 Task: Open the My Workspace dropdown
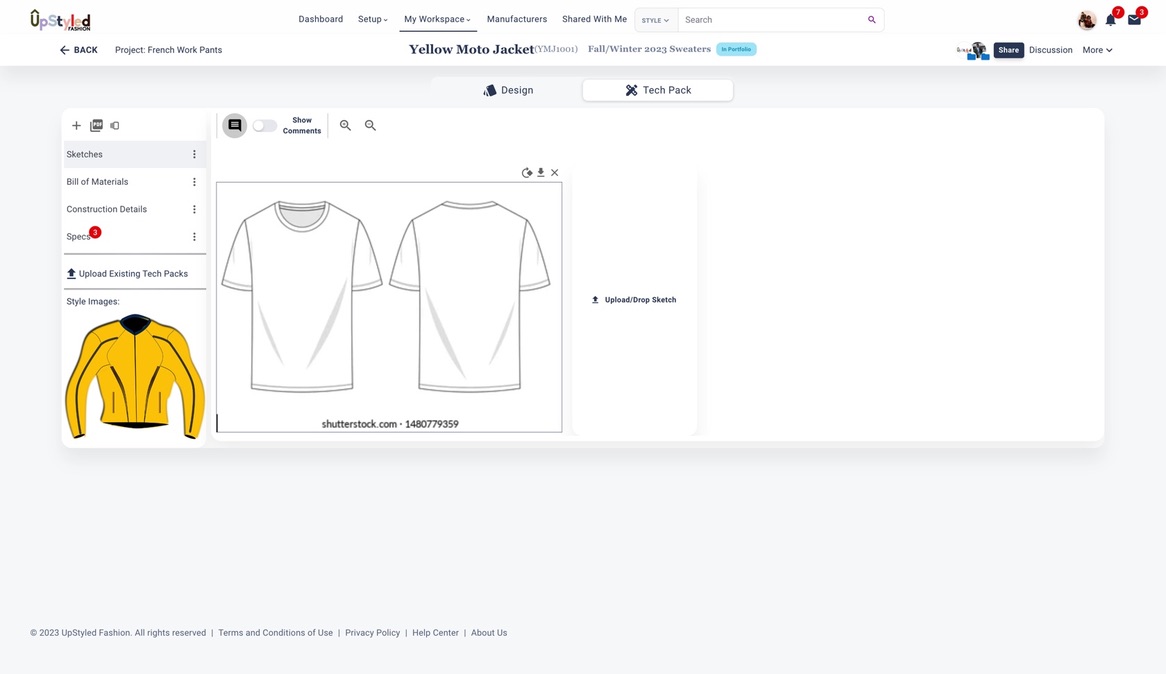coord(437,20)
